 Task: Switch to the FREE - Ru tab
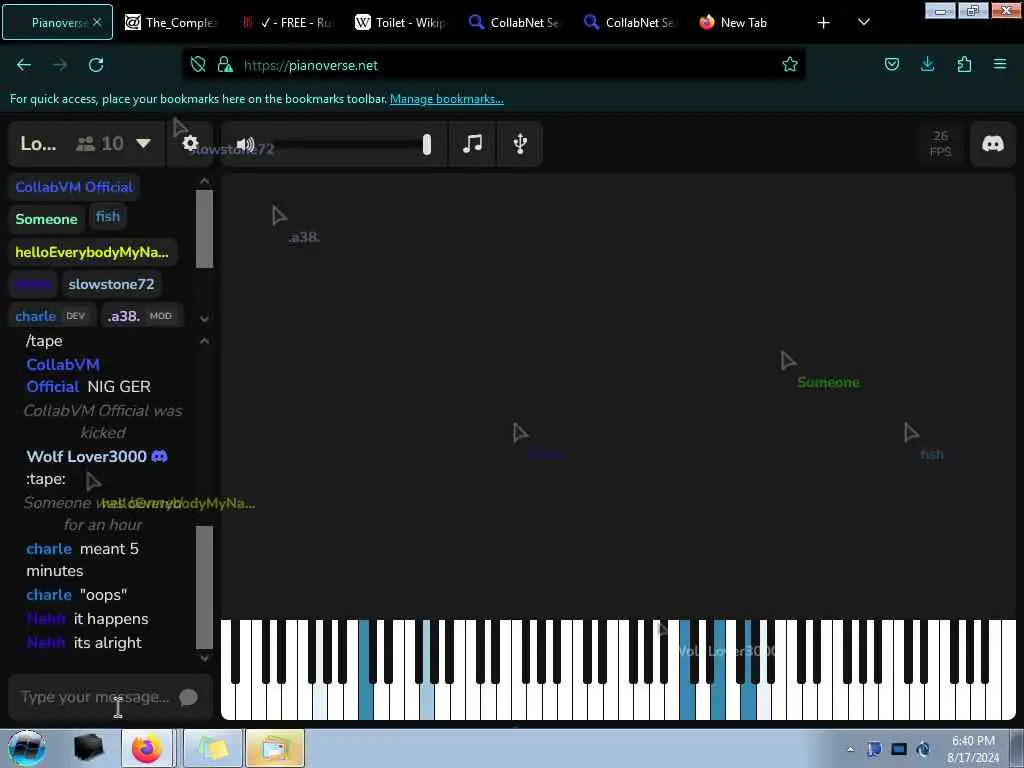287,23
